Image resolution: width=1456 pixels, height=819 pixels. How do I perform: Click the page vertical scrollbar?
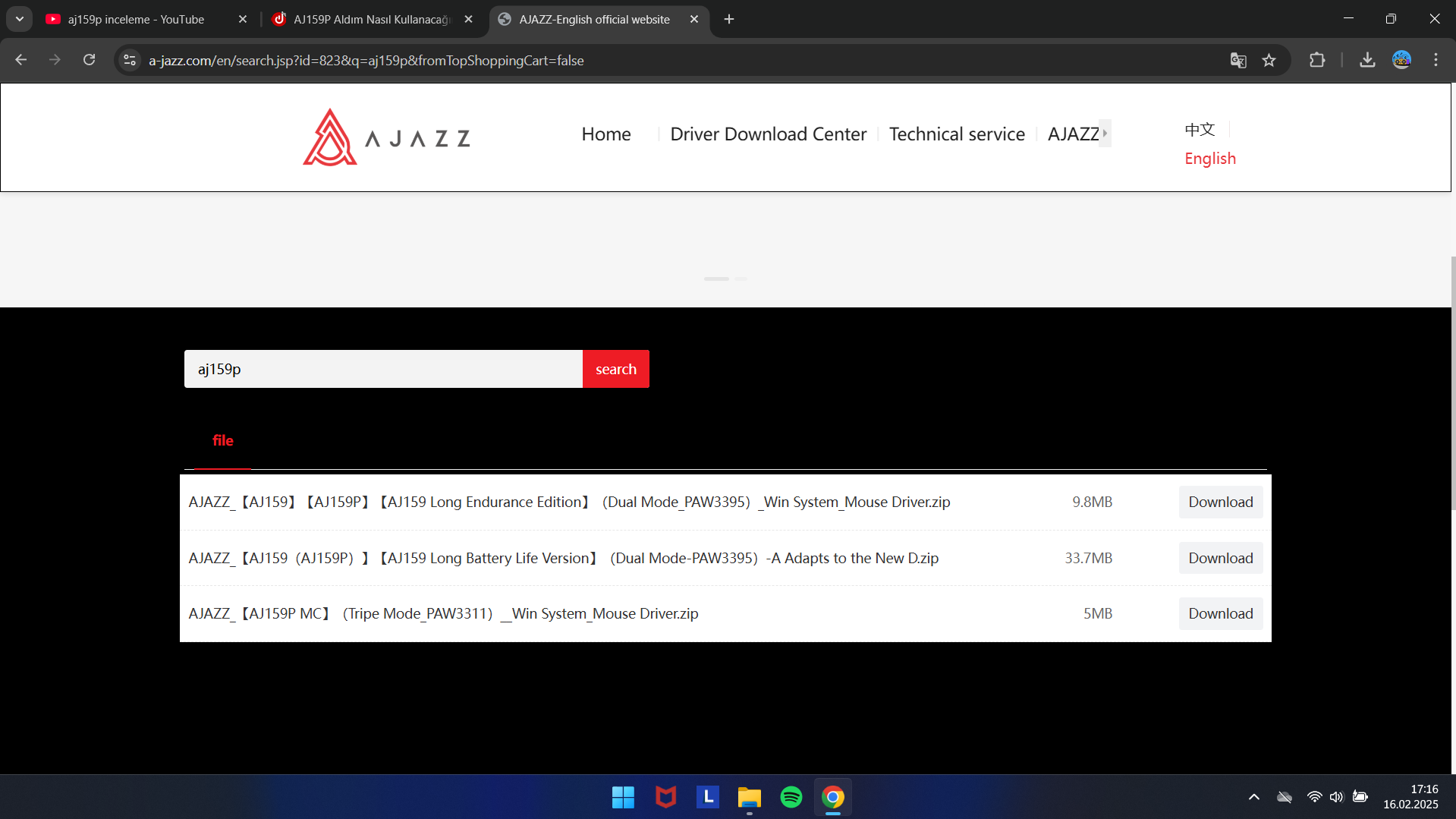coord(1453,383)
